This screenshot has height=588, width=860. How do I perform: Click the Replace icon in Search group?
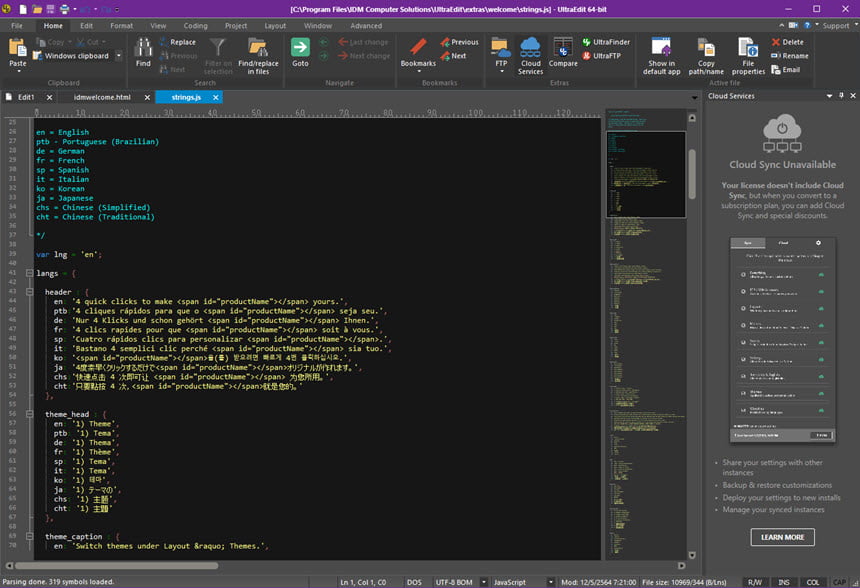(x=178, y=42)
